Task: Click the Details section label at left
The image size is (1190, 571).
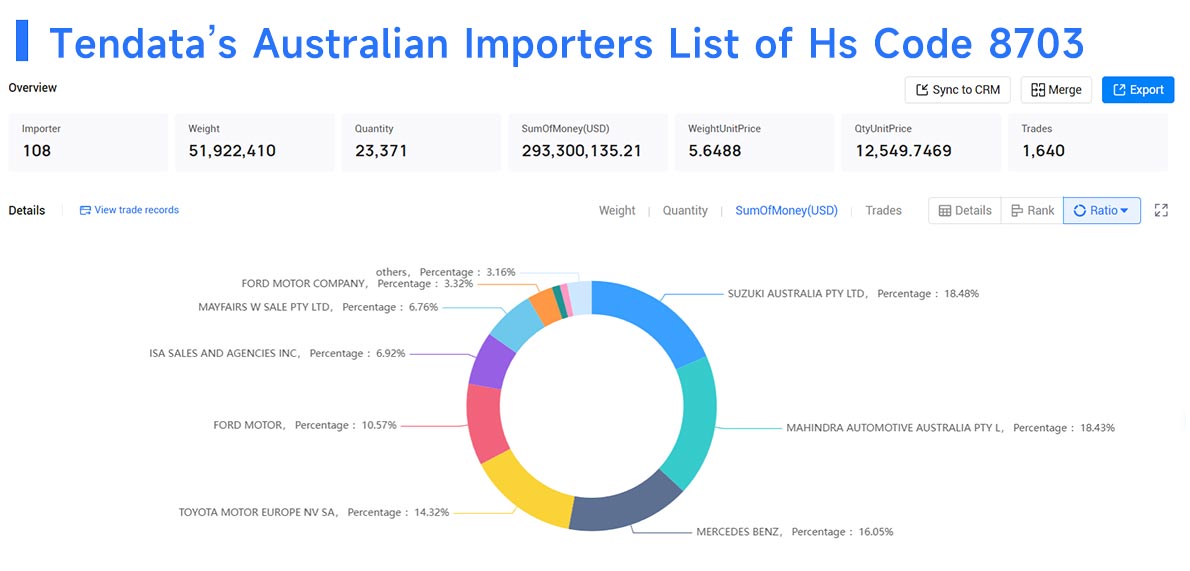Action: click(x=27, y=210)
